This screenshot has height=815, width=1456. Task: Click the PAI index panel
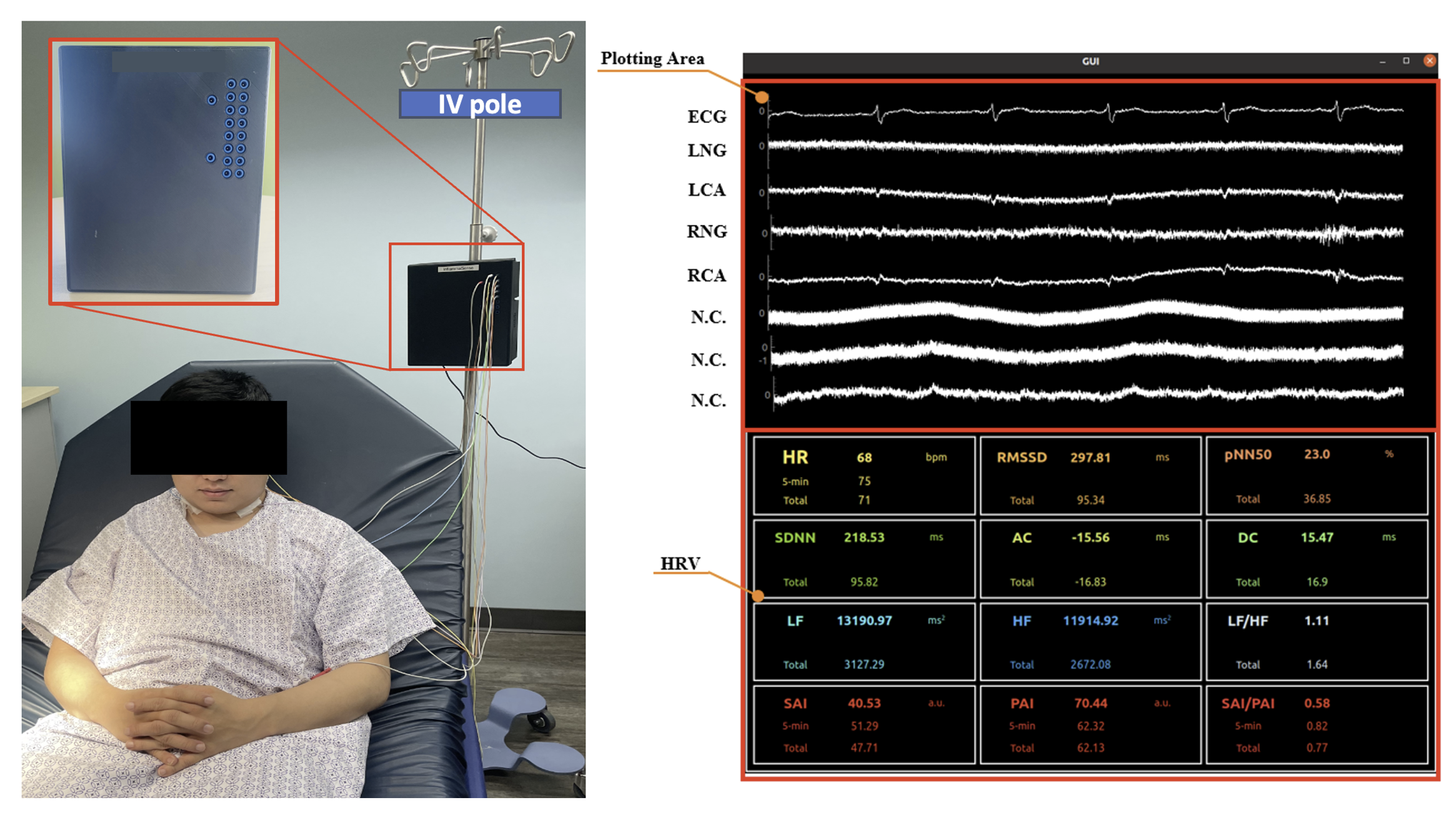1090,724
